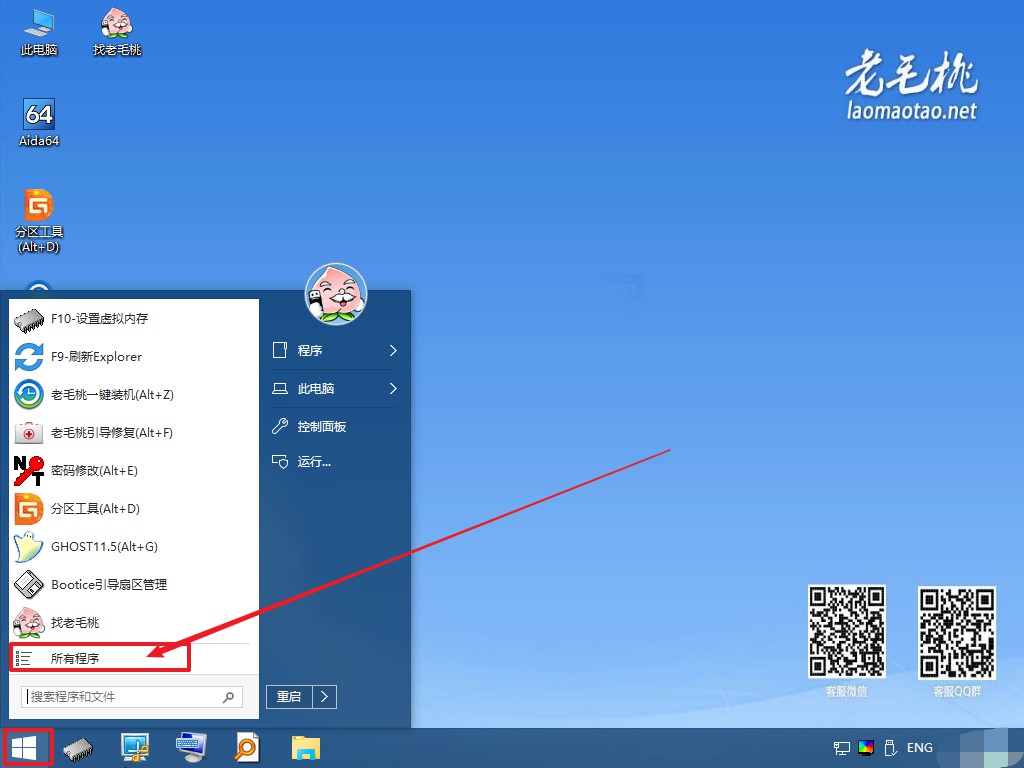The image size is (1024, 768).
Task: Click the NT red key password icon
Action: point(29,470)
